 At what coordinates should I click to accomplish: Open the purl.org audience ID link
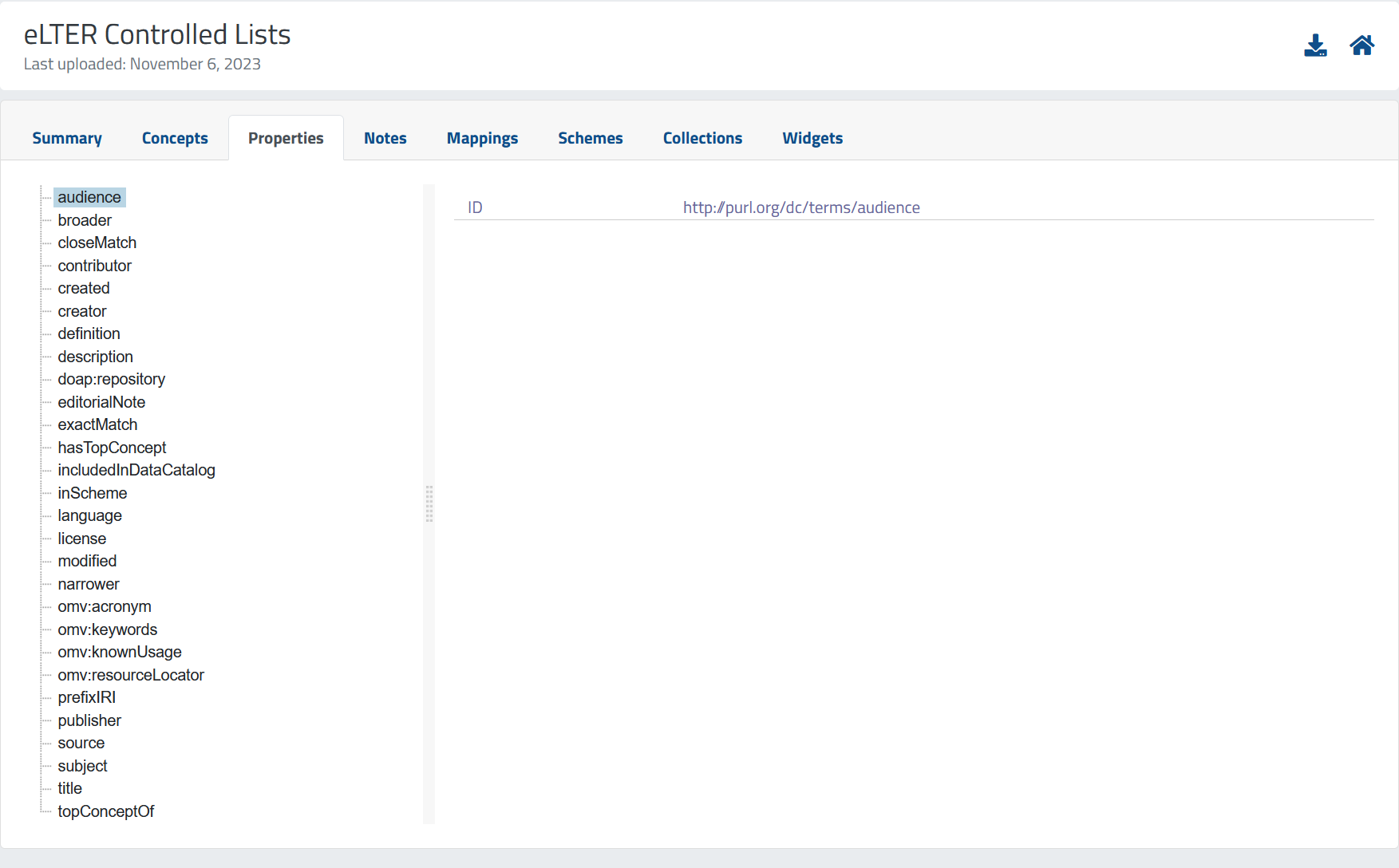(x=801, y=207)
